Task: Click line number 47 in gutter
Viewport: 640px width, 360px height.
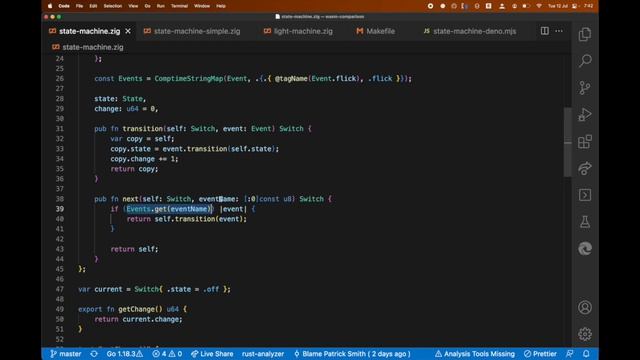Action: [x=60, y=289]
